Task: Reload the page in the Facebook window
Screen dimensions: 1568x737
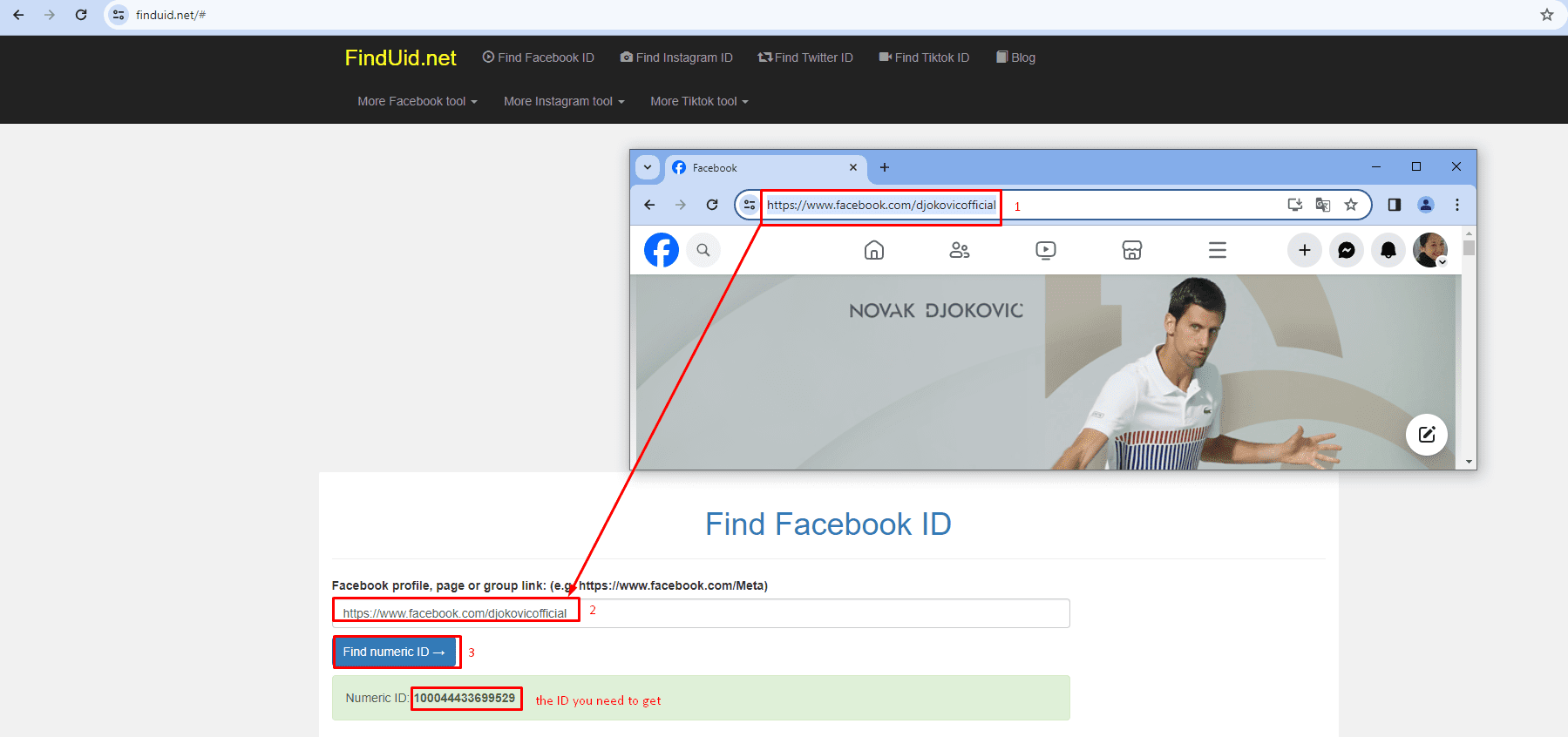Action: 712,205
